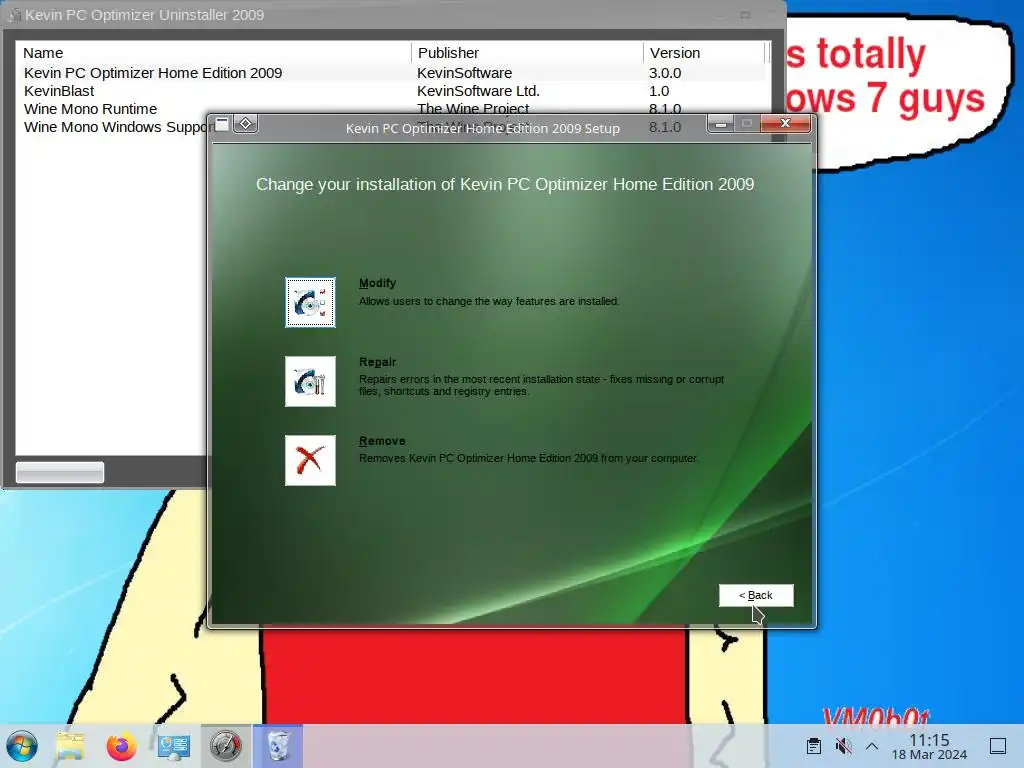Screen dimensions: 1024x768
Task: Click the Modify option label
Action: (377, 283)
